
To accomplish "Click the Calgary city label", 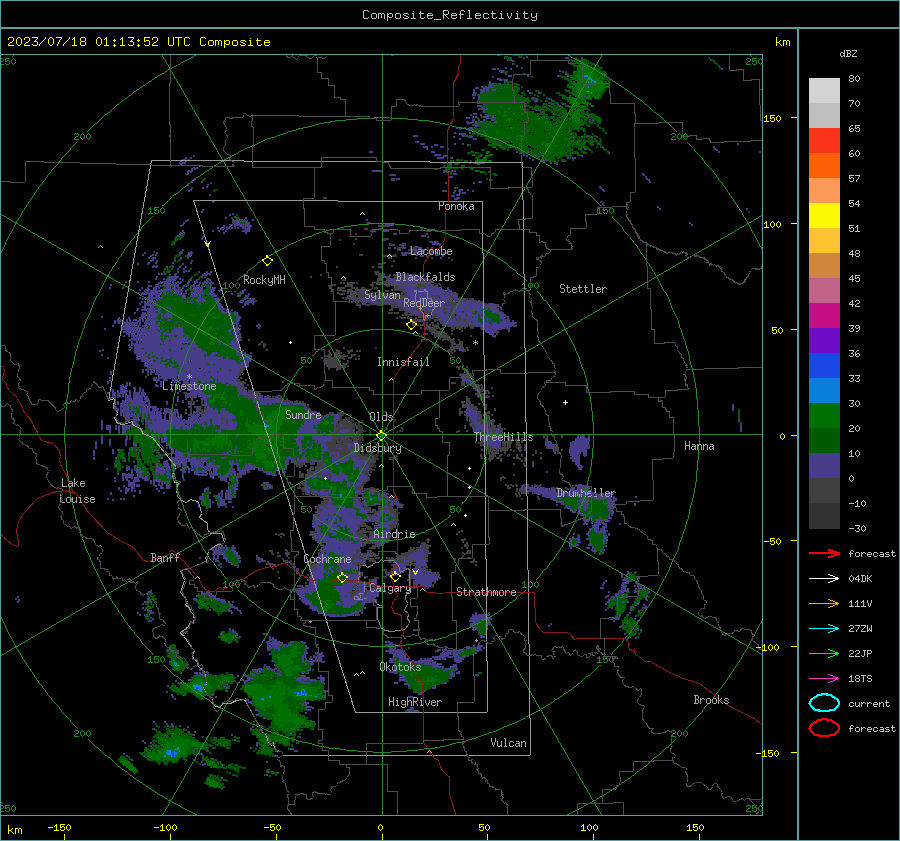I will [x=390, y=588].
